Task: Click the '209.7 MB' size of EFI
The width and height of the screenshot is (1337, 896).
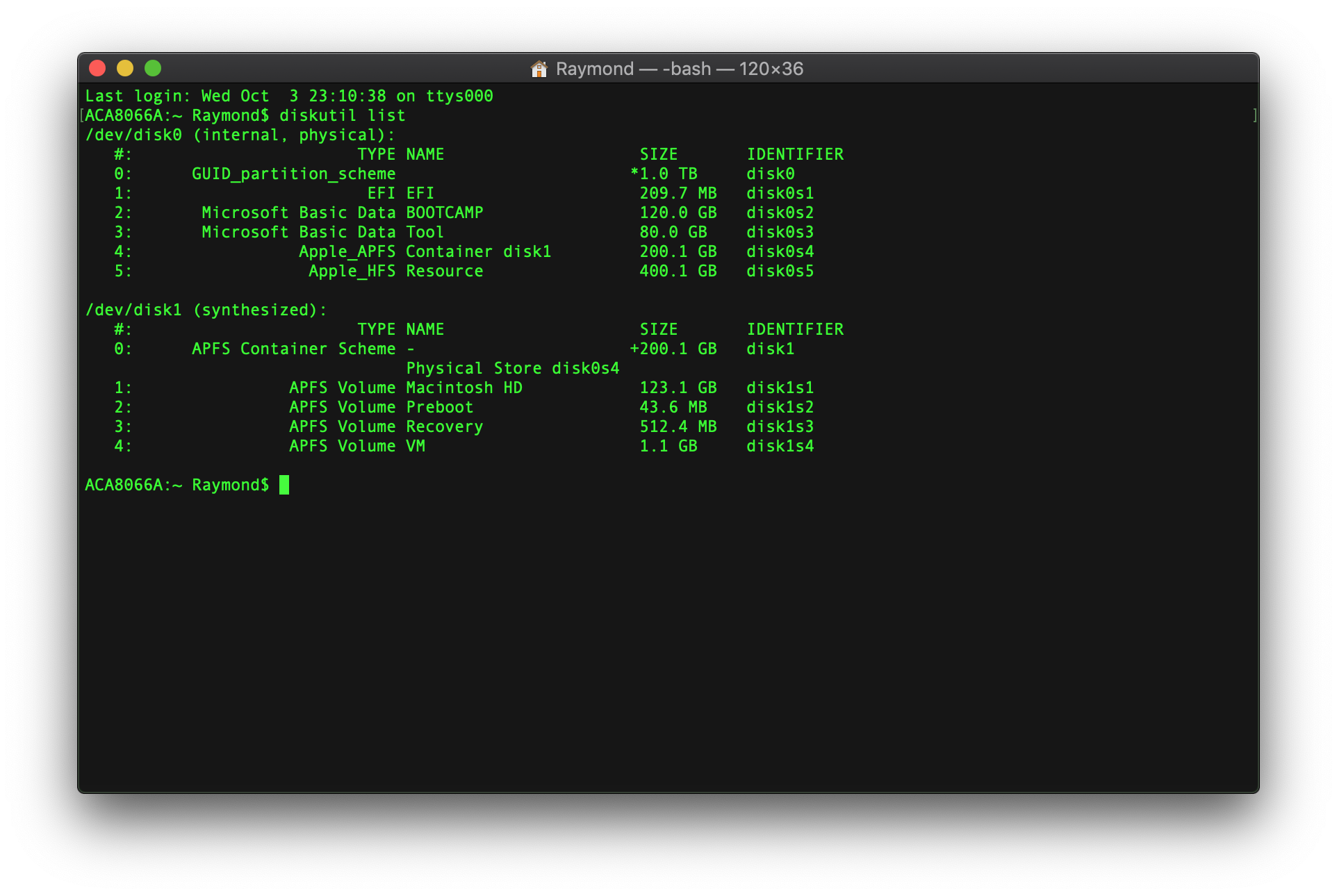Action: click(678, 193)
